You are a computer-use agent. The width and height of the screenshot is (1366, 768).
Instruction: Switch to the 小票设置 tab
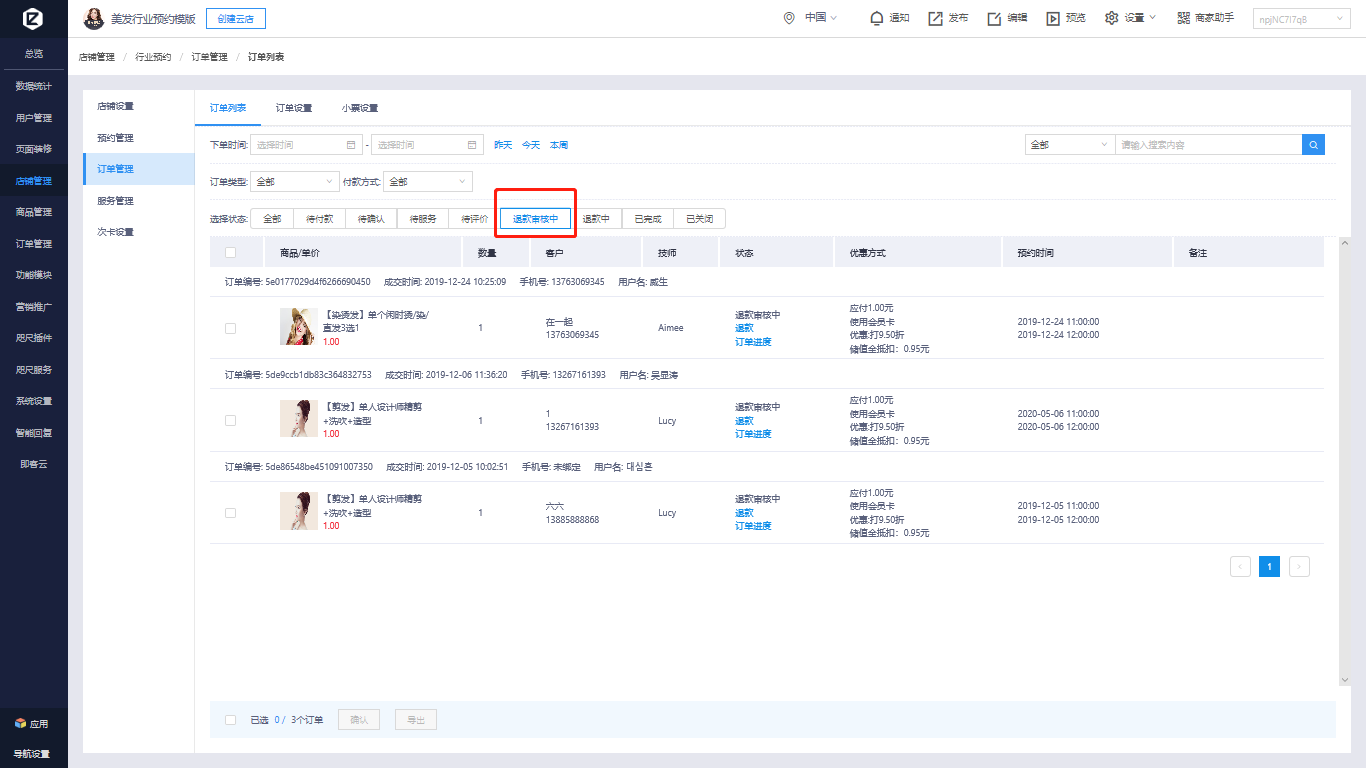point(360,108)
